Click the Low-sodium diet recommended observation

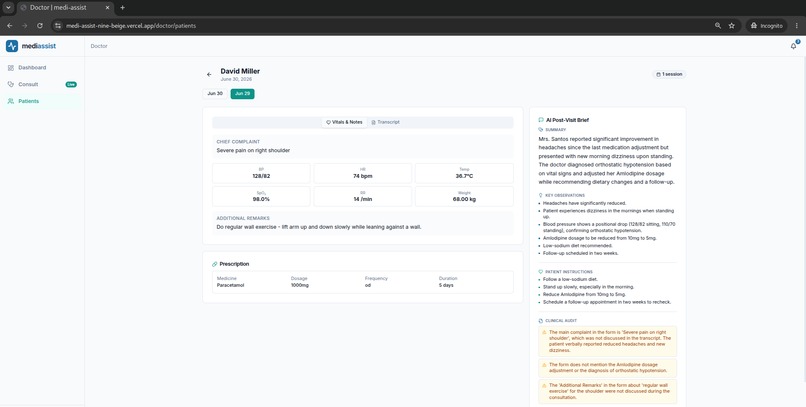coord(578,246)
